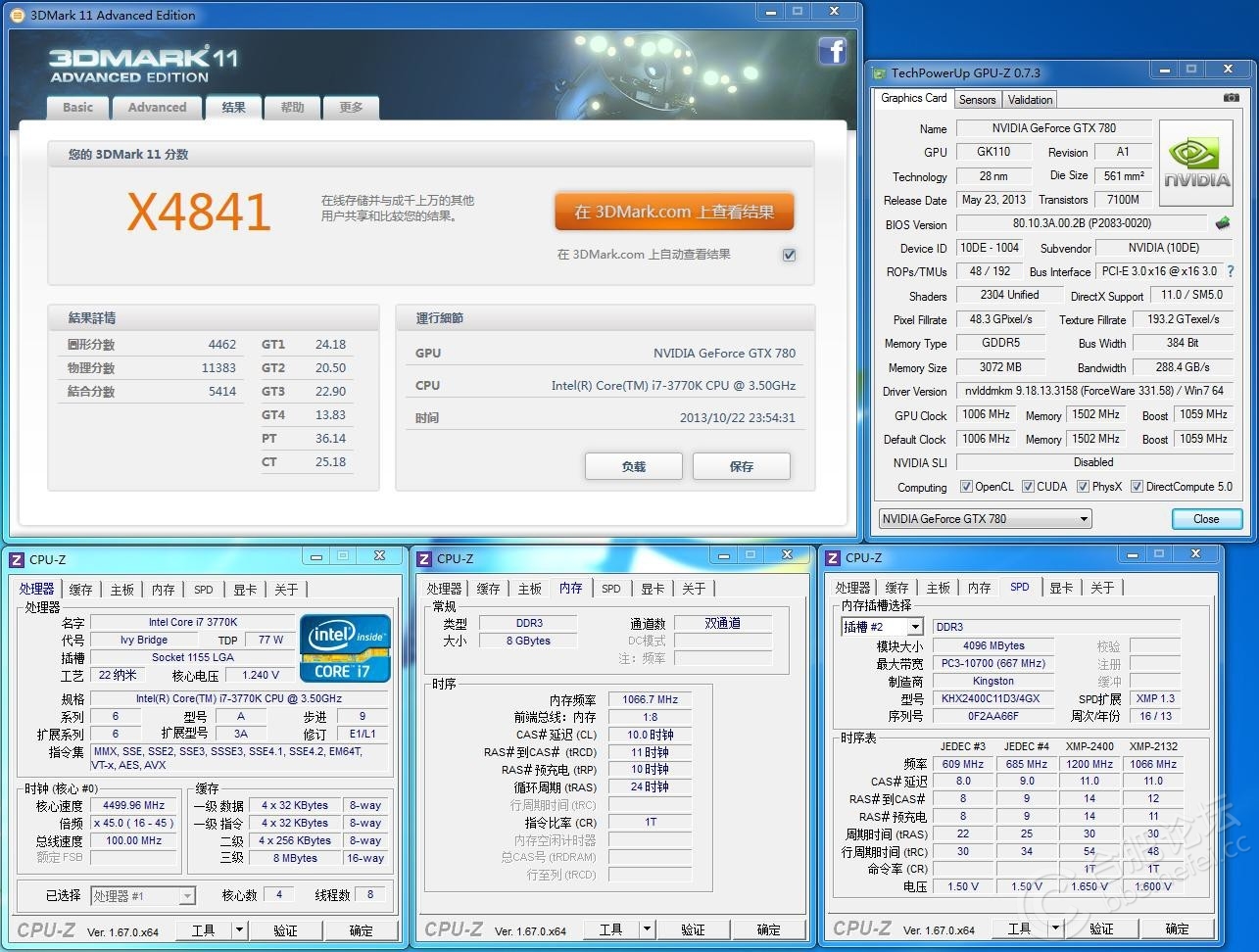Switch to the Validation tab in GPU-Z

point(1030,100)
